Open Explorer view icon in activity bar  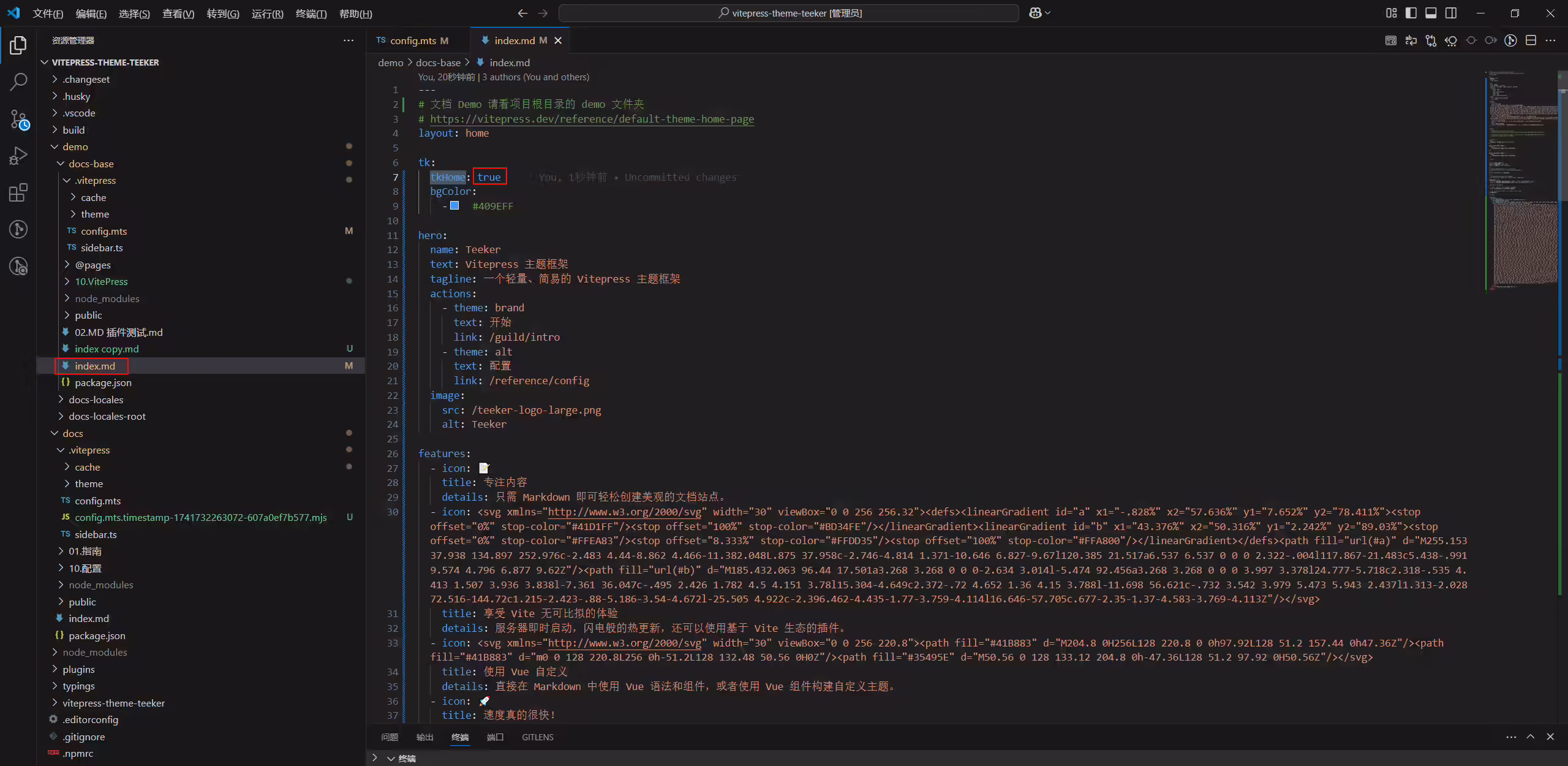click(x=18, y=45)
